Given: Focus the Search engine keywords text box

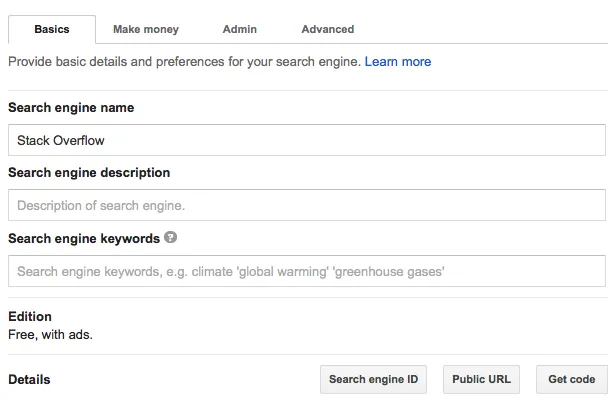Looking at the screenshot, I should click(306, 271).
